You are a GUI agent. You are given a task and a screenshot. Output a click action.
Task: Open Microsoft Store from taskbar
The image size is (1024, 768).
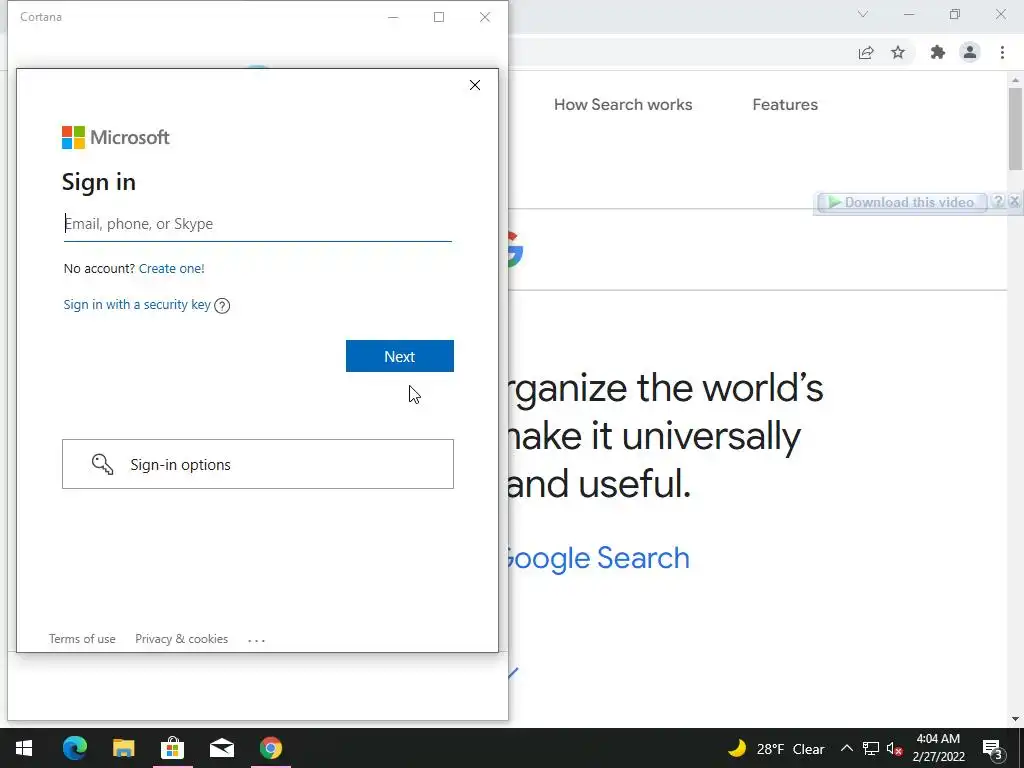[x=172, y=748]
